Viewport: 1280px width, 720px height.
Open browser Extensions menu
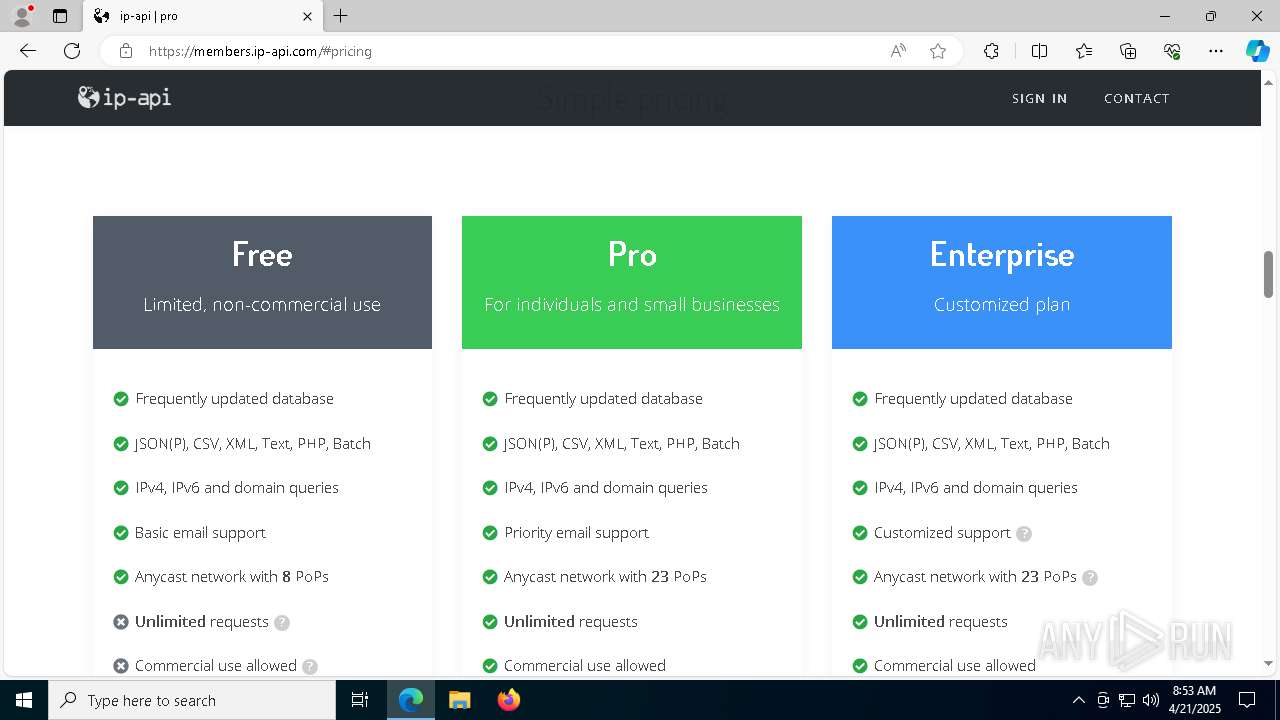point(991,51)
